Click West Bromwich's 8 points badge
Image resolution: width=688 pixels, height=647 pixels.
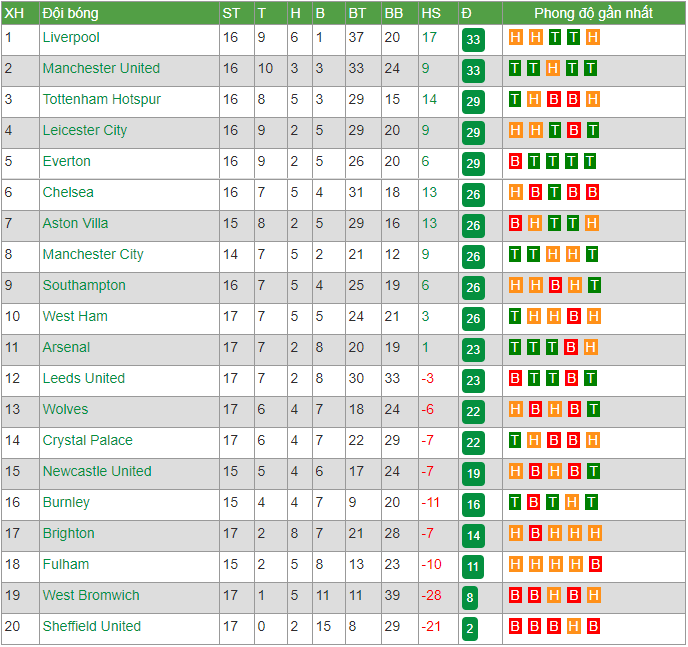[469, 598]
